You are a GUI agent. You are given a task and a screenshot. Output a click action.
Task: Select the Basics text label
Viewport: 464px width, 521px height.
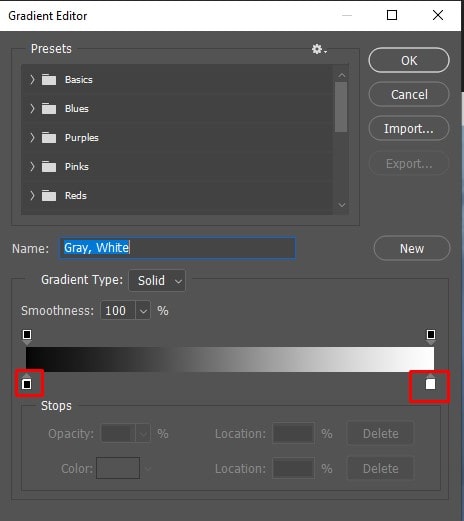tap(79, 80)
